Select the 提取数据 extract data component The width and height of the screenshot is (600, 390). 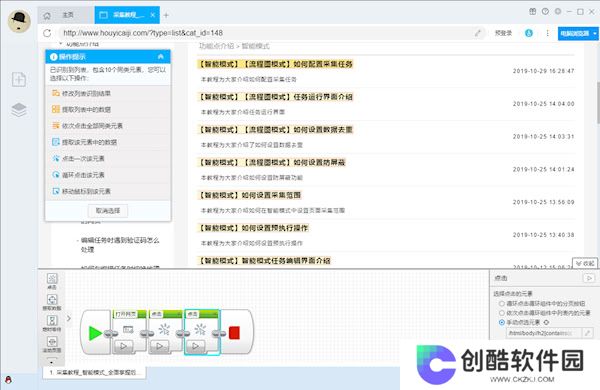pyautogui.click(x=52, y=302)
